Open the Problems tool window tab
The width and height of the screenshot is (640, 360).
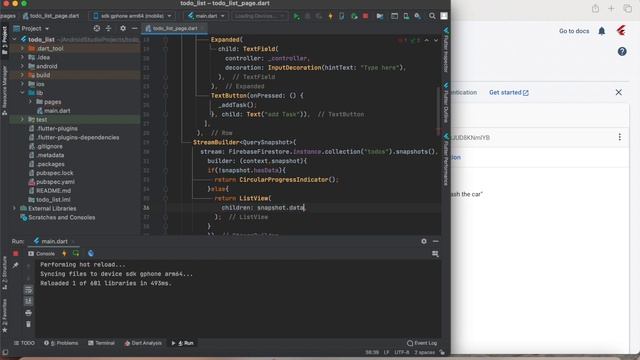61,343
